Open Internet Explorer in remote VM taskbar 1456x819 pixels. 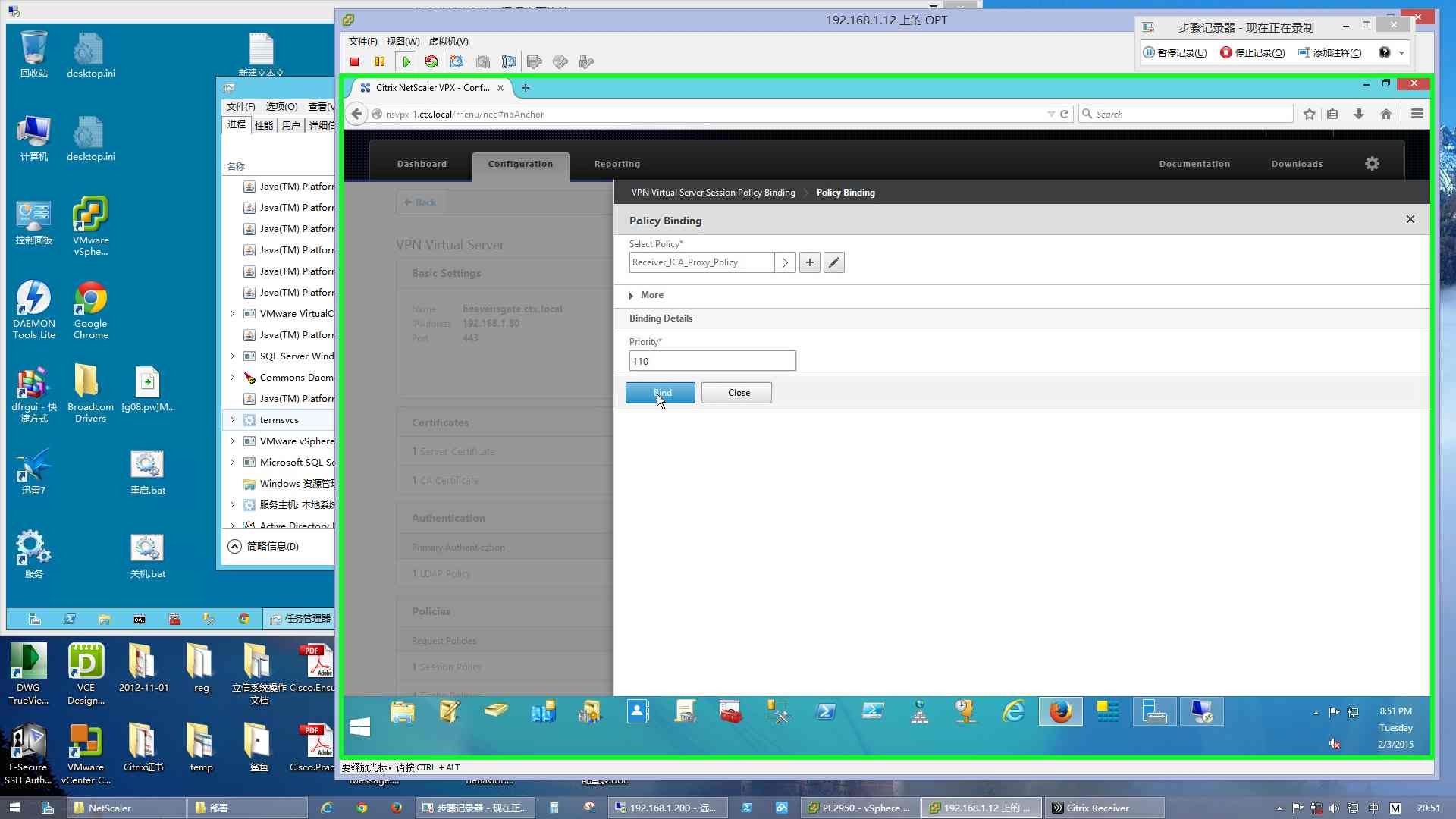[x=1013, y=712]
